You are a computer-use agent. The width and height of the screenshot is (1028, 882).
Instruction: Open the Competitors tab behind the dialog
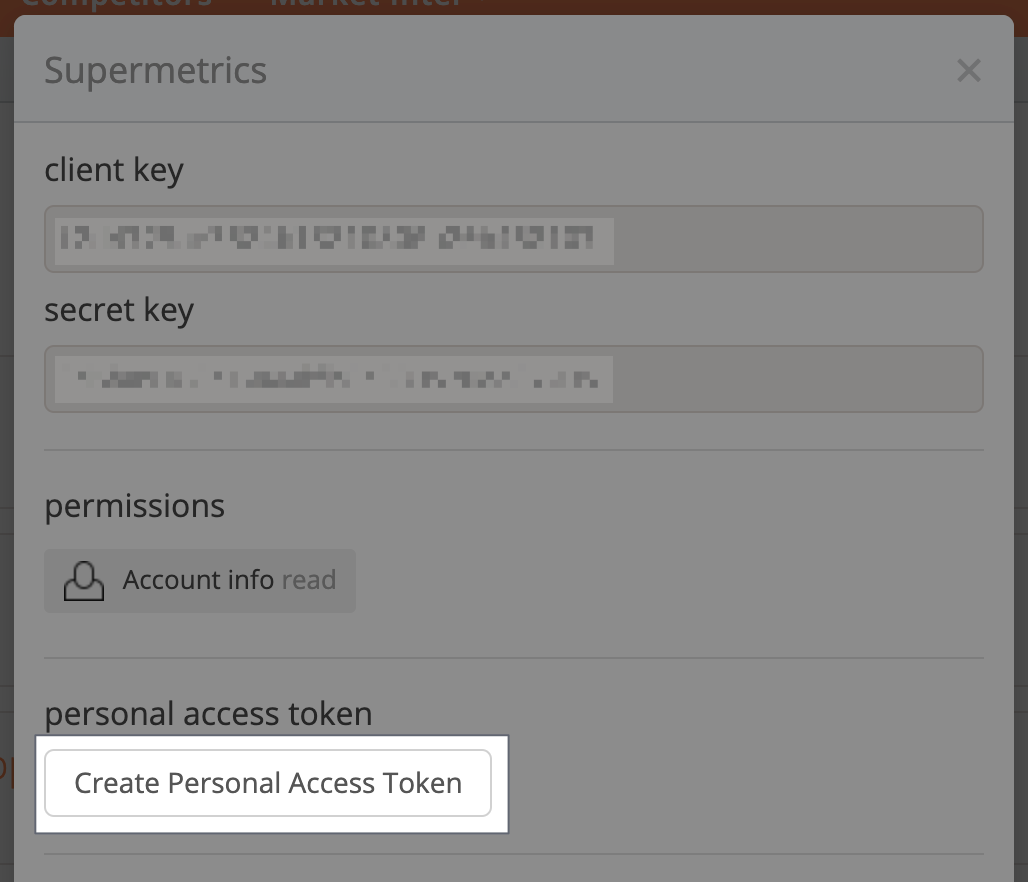point(117,4)
